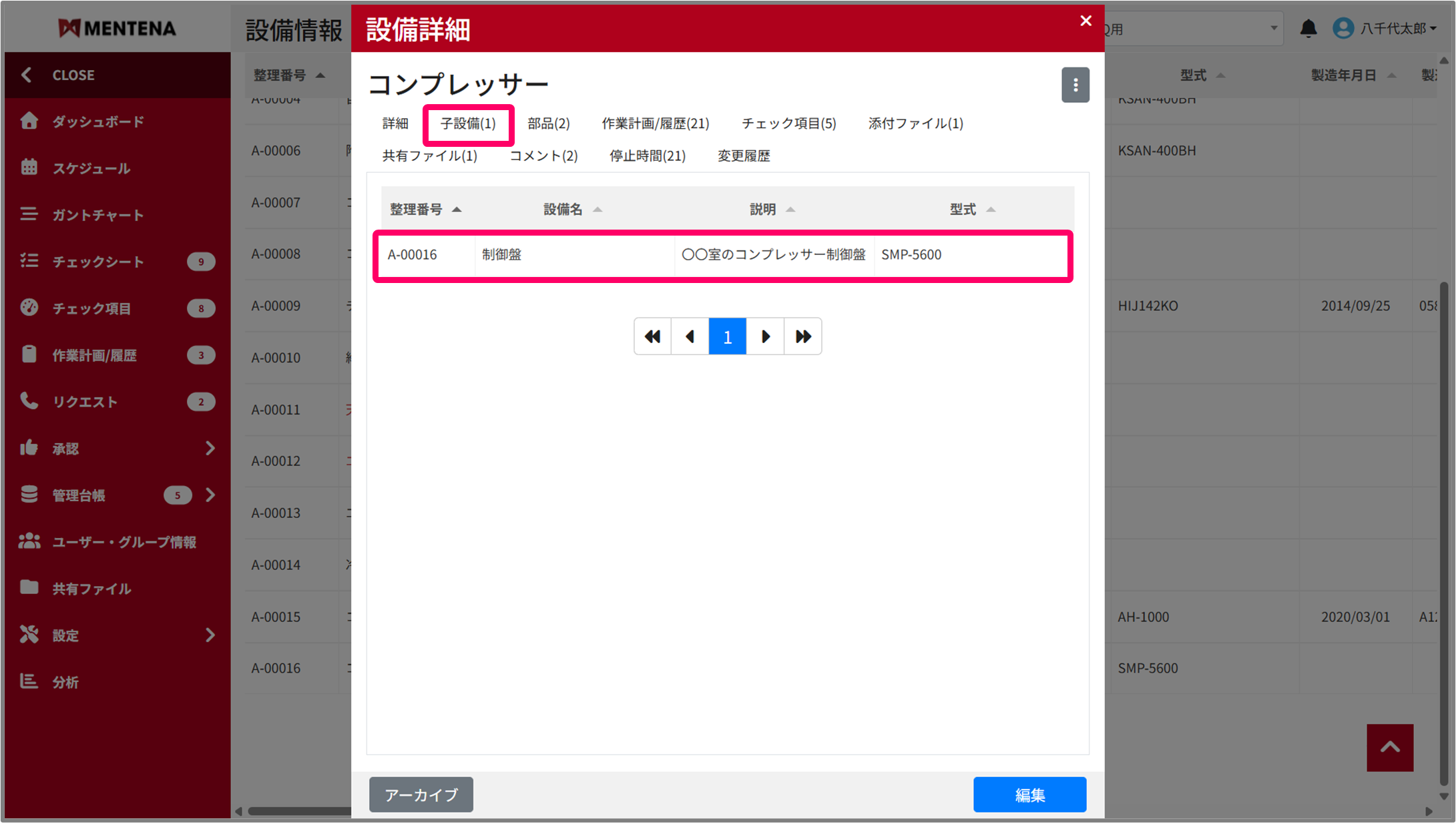The image size is (1456, 823).
Task: Open the Analysis page in the sidebar
Action: click(x=65, y=682)
